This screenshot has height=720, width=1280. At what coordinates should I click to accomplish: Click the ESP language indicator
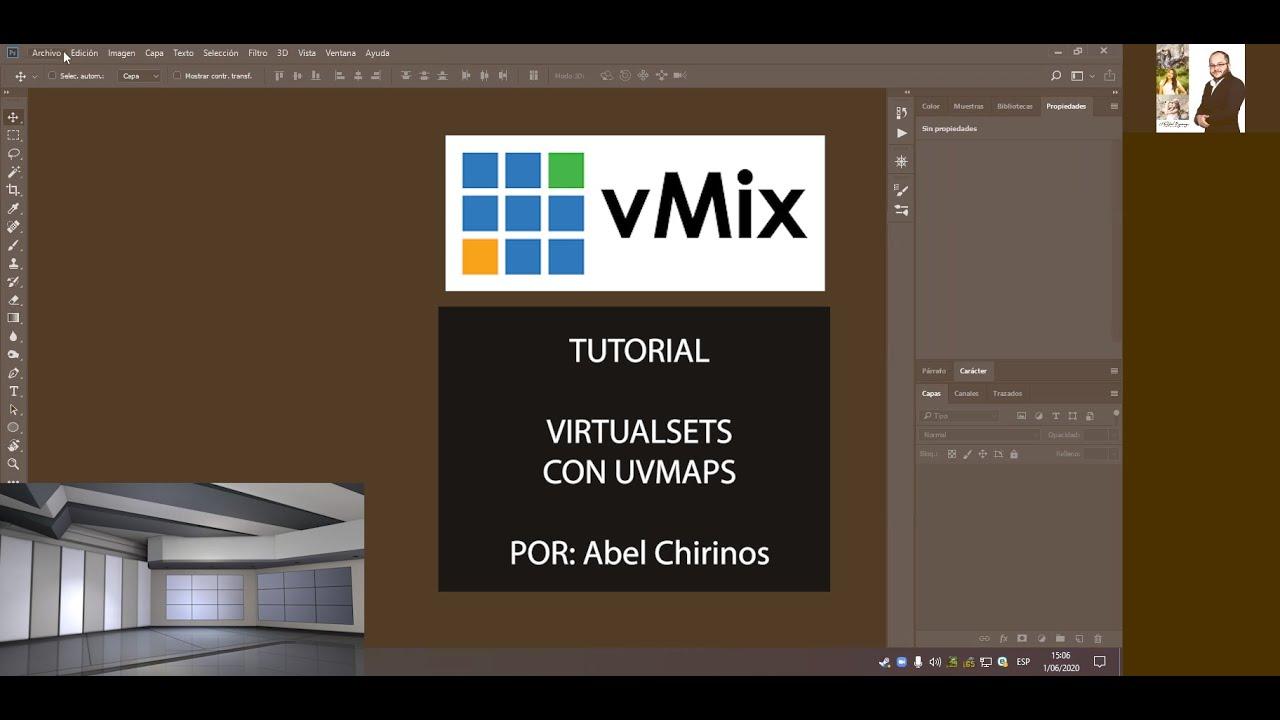coord(1023,662)
